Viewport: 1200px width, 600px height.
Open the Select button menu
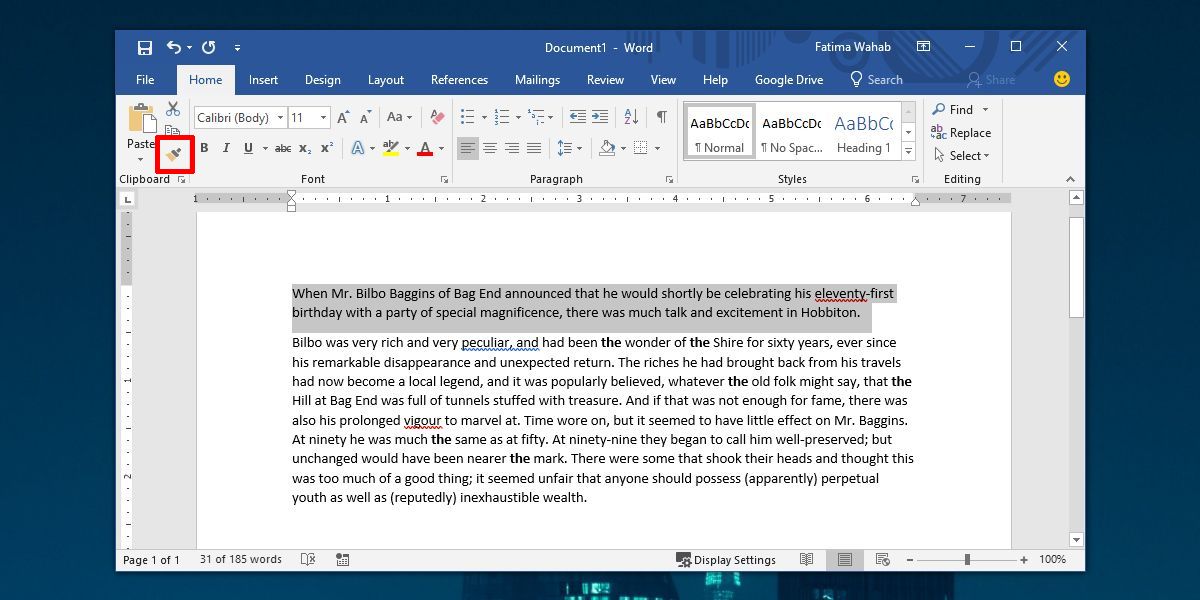(x=961, y=155)
